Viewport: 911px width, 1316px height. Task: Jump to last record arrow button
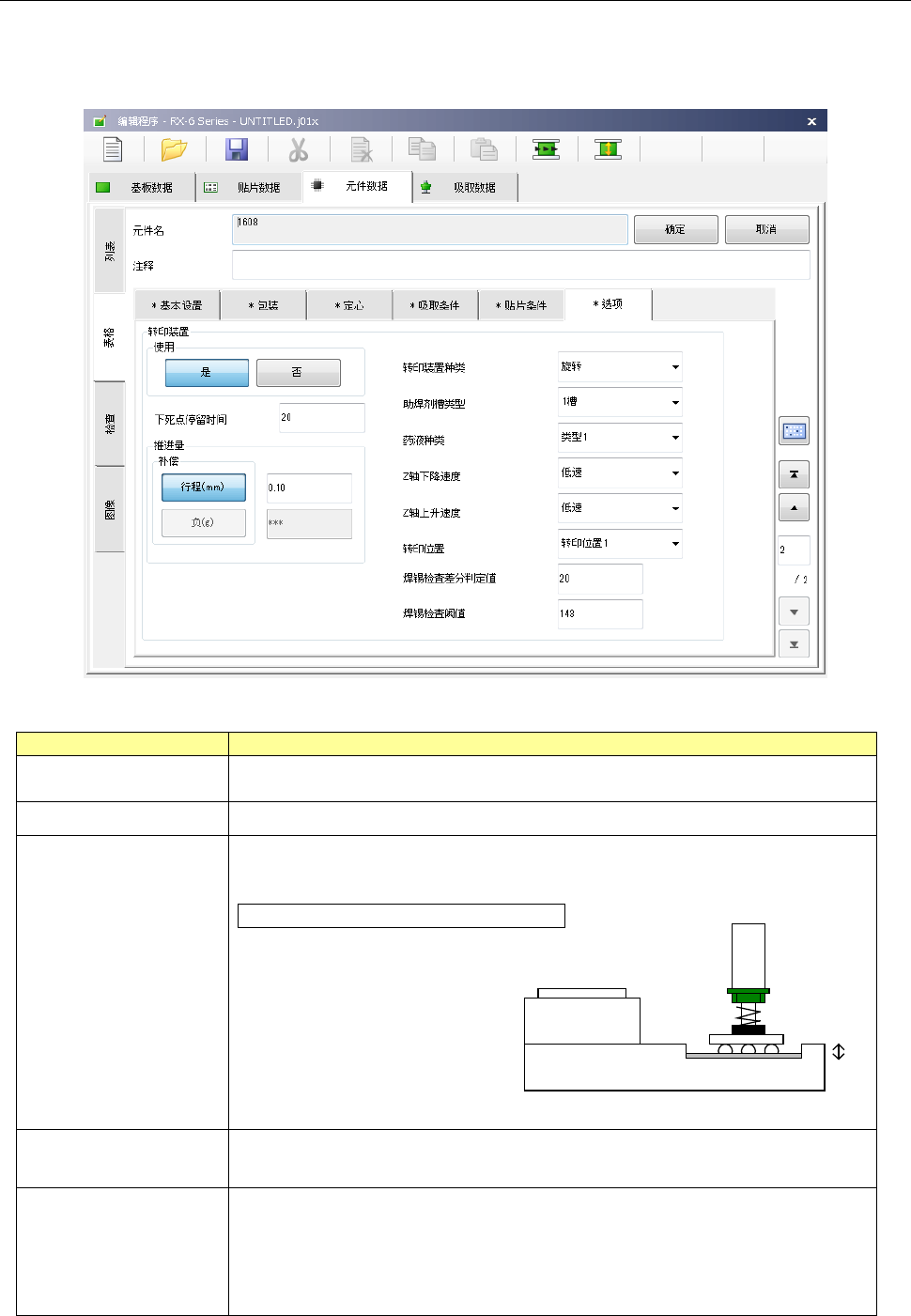click(794, 644)
